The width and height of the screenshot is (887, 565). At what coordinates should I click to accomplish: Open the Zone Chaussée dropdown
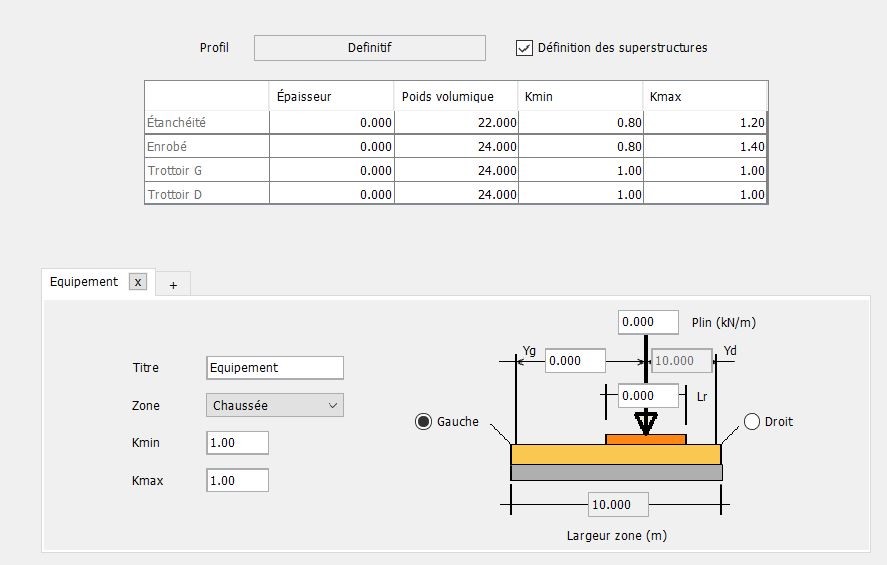[275, 405]
